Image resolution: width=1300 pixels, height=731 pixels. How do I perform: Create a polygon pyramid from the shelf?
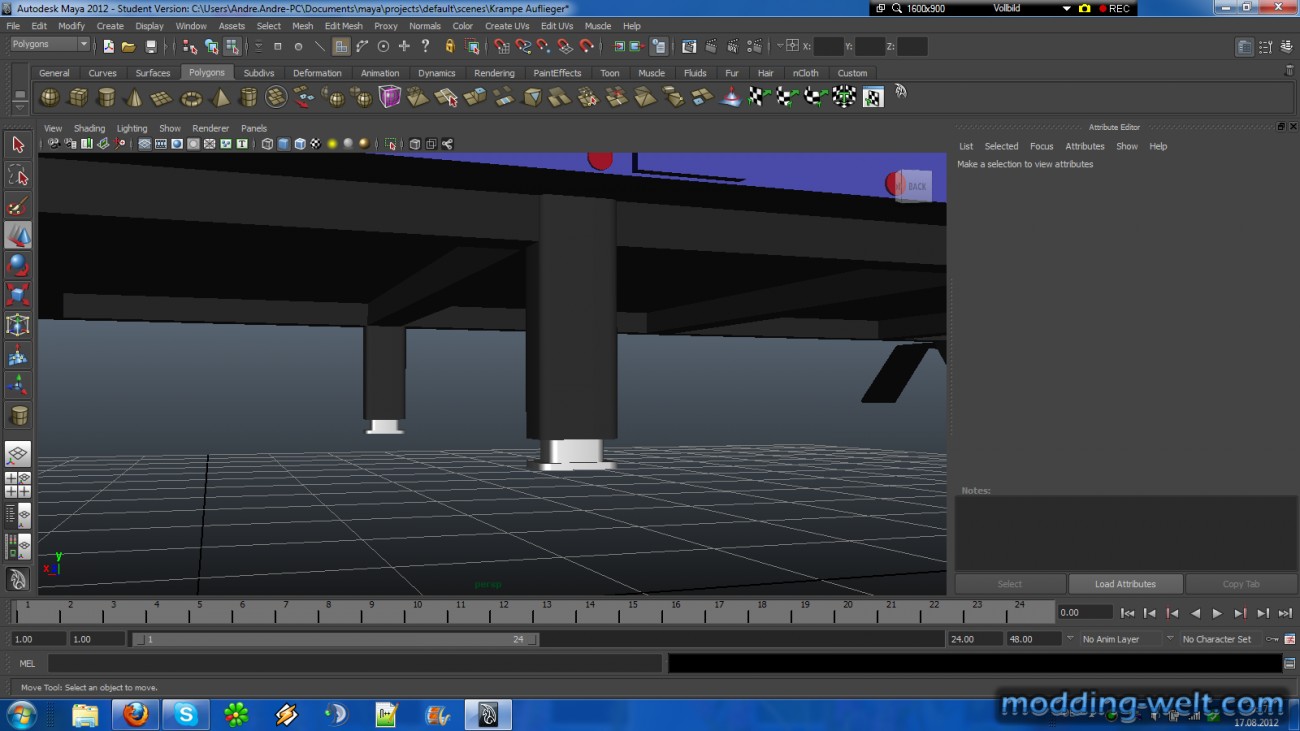(x=219, y=97)
